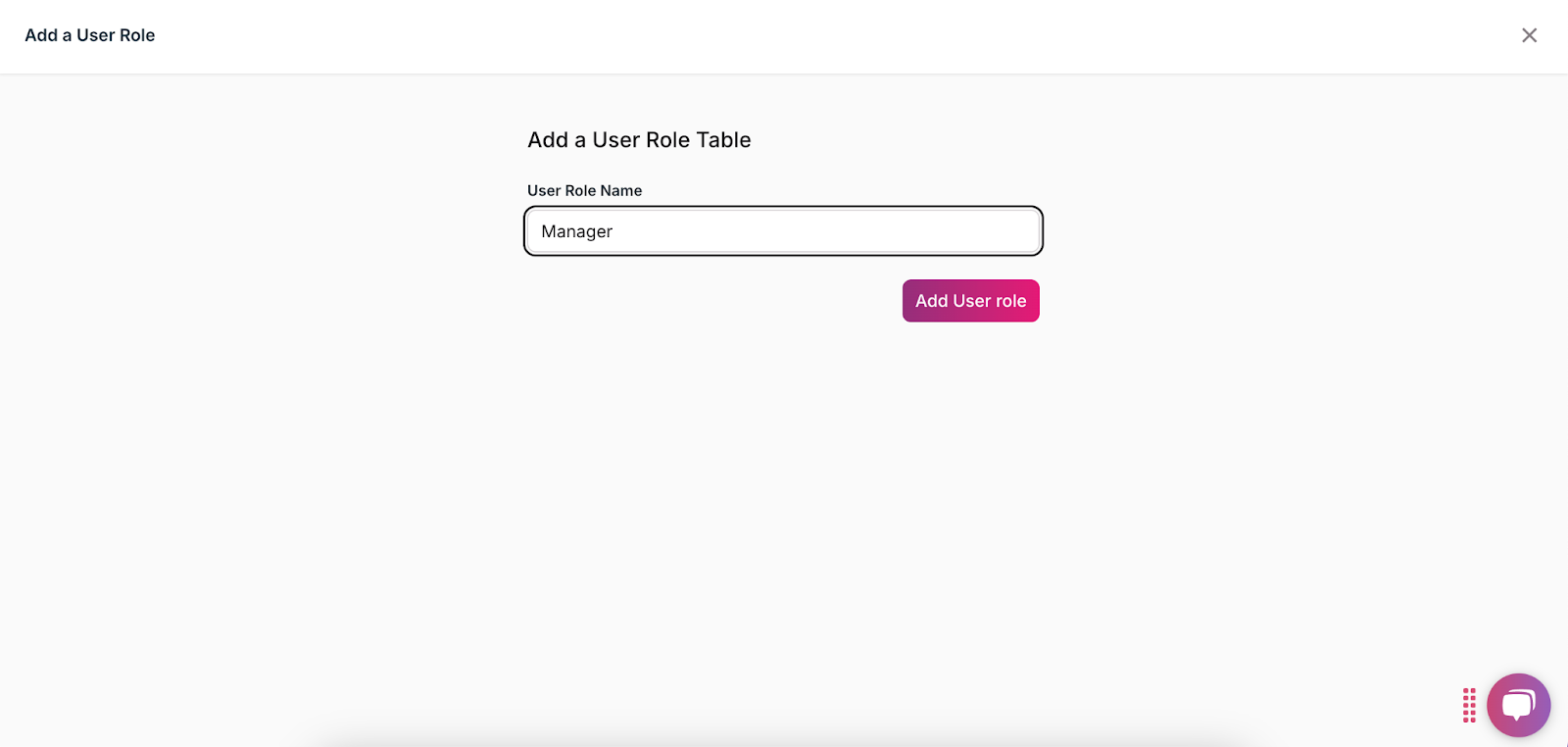Click the word Table in the form heading
Image resolution: width=1568 pixels, height=747 pixels.
723,140
